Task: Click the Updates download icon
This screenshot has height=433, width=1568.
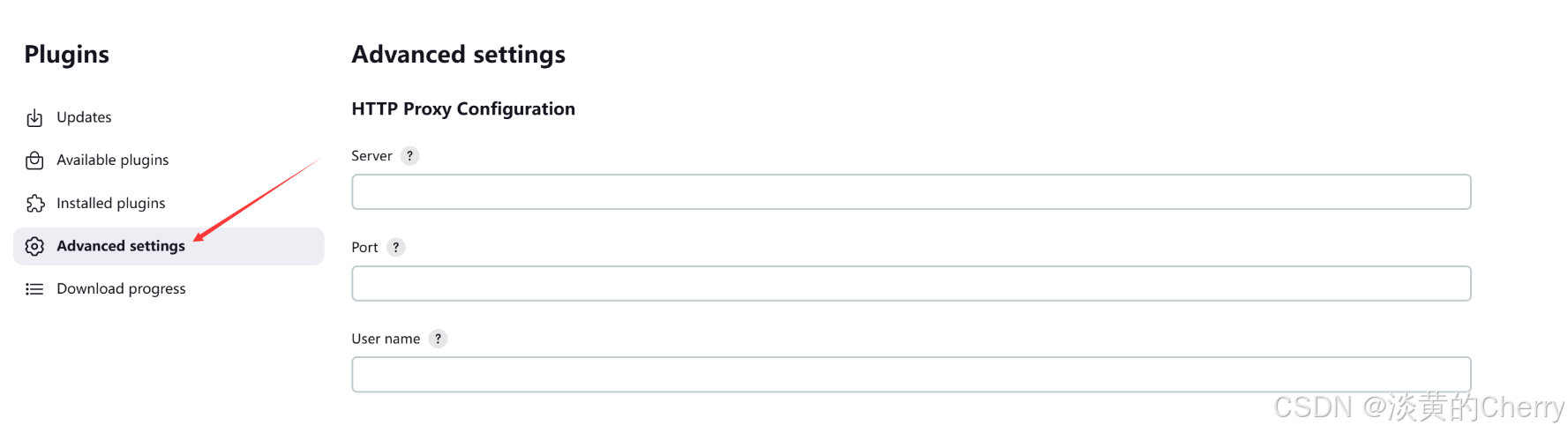Action: [34, 117]
